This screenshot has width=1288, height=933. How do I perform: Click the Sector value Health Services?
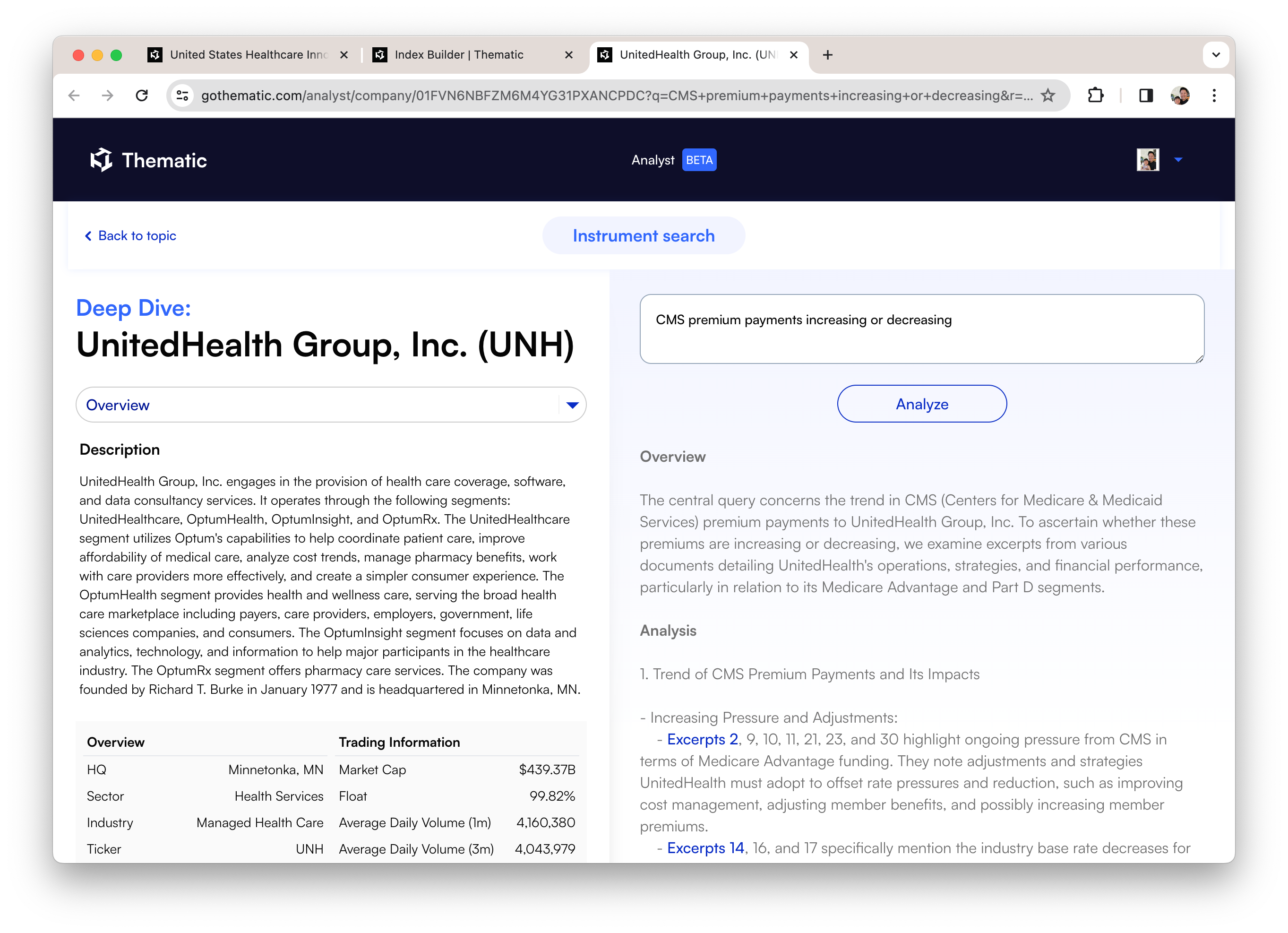coord(279,796)
